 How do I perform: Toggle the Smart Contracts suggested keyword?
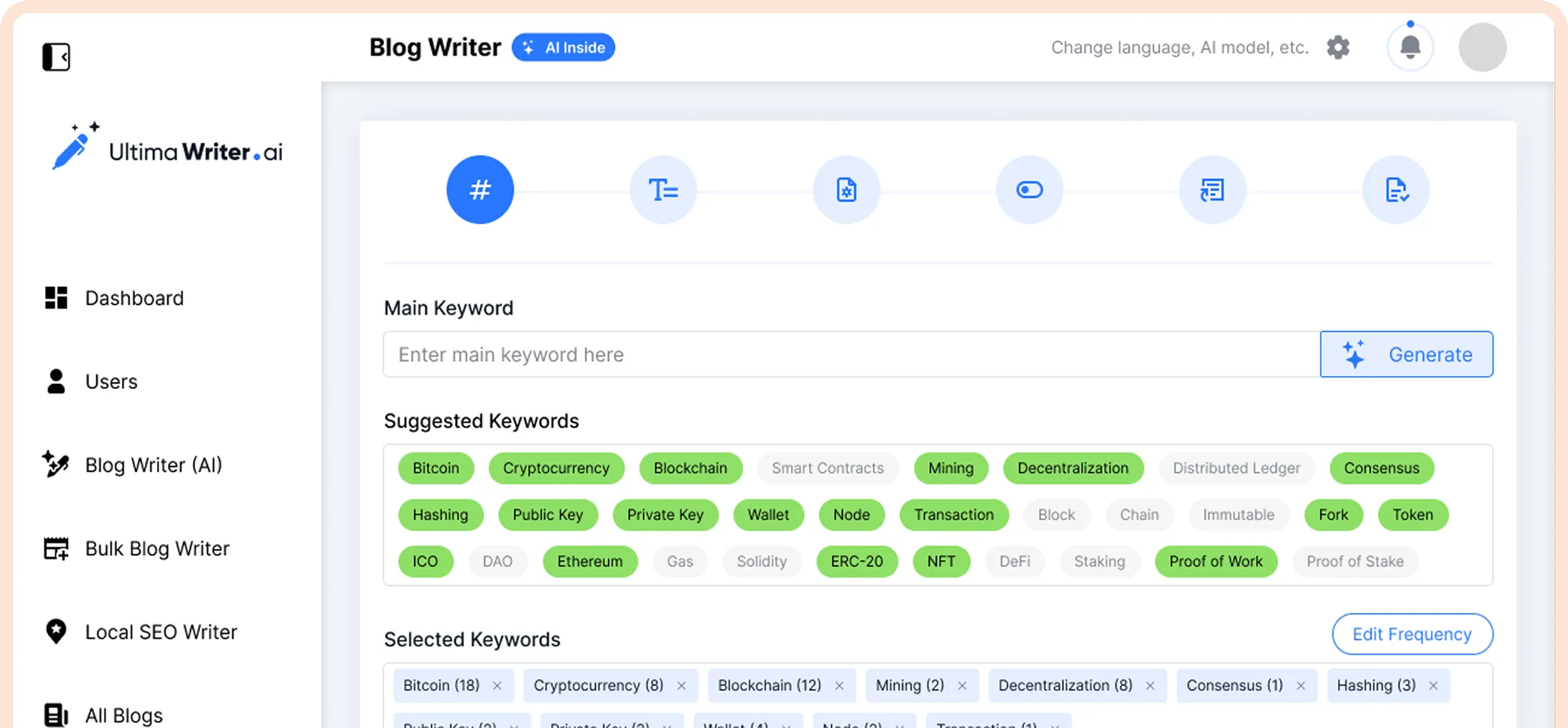click(x=827, y=468)
